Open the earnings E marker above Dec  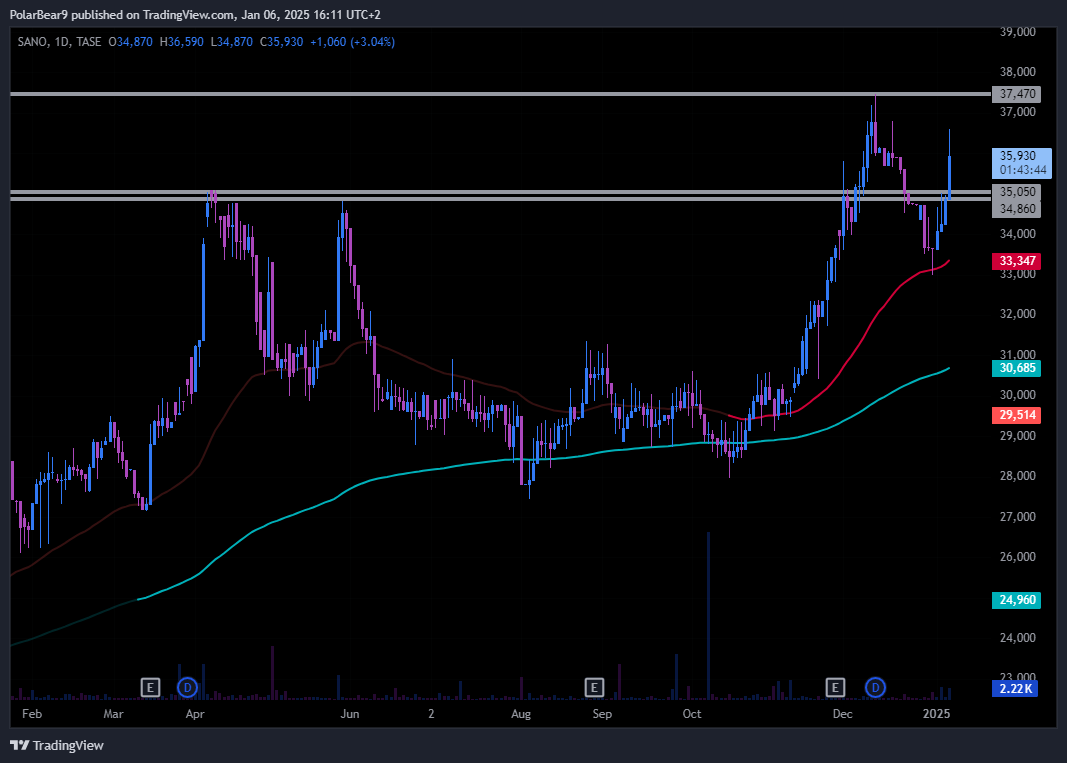tap(835, 687)
